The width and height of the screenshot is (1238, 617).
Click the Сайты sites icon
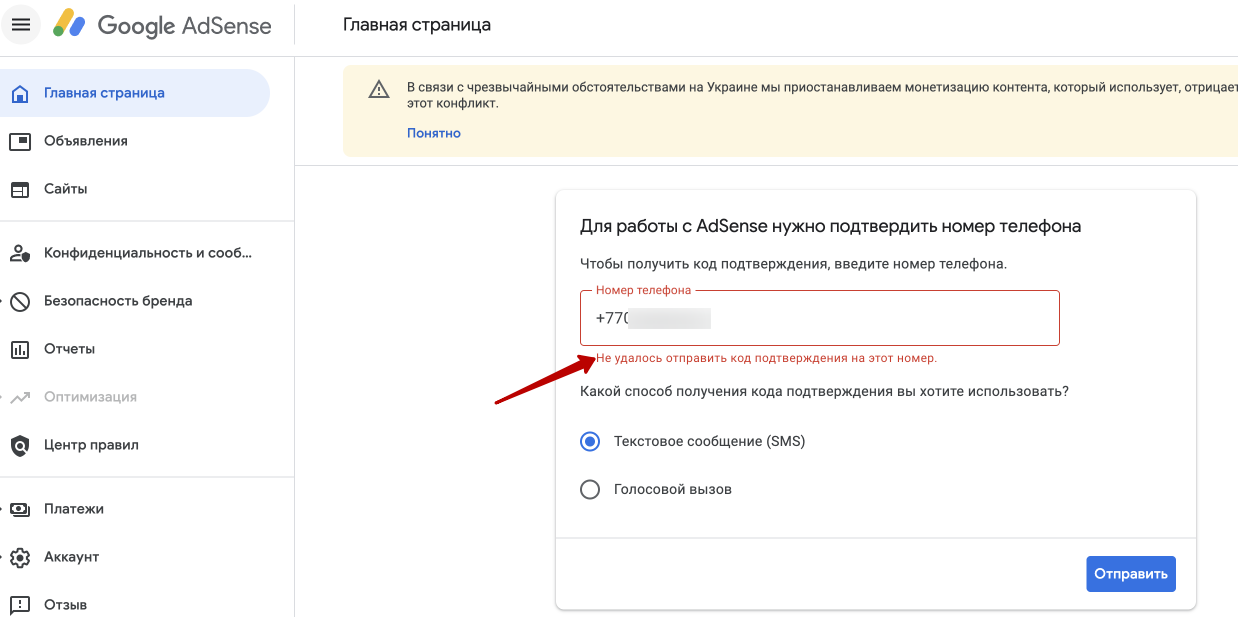(x=20, y=189)
